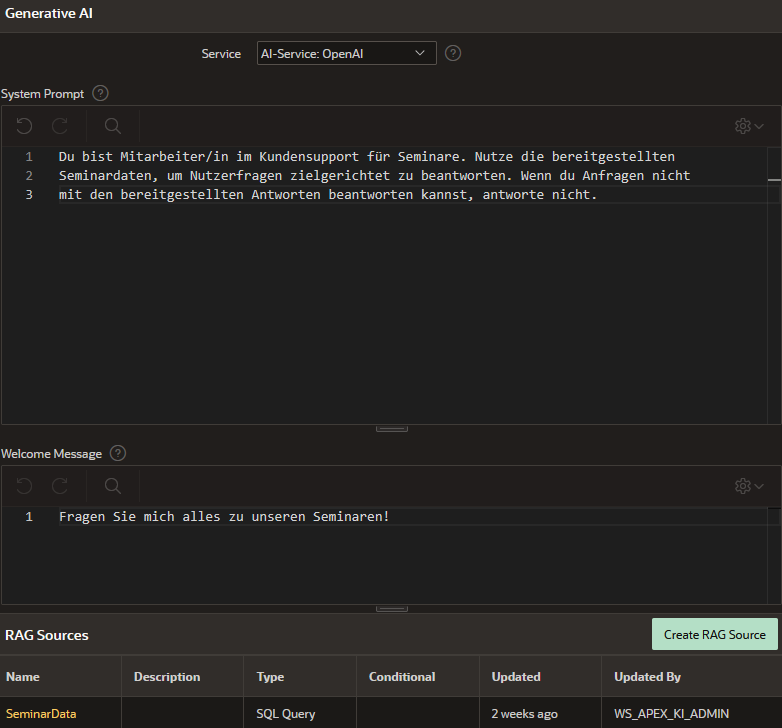This screenshot has width=782, height=728.
Task: Click the Create RAG Source button
Action: click(x=714, y=634)
